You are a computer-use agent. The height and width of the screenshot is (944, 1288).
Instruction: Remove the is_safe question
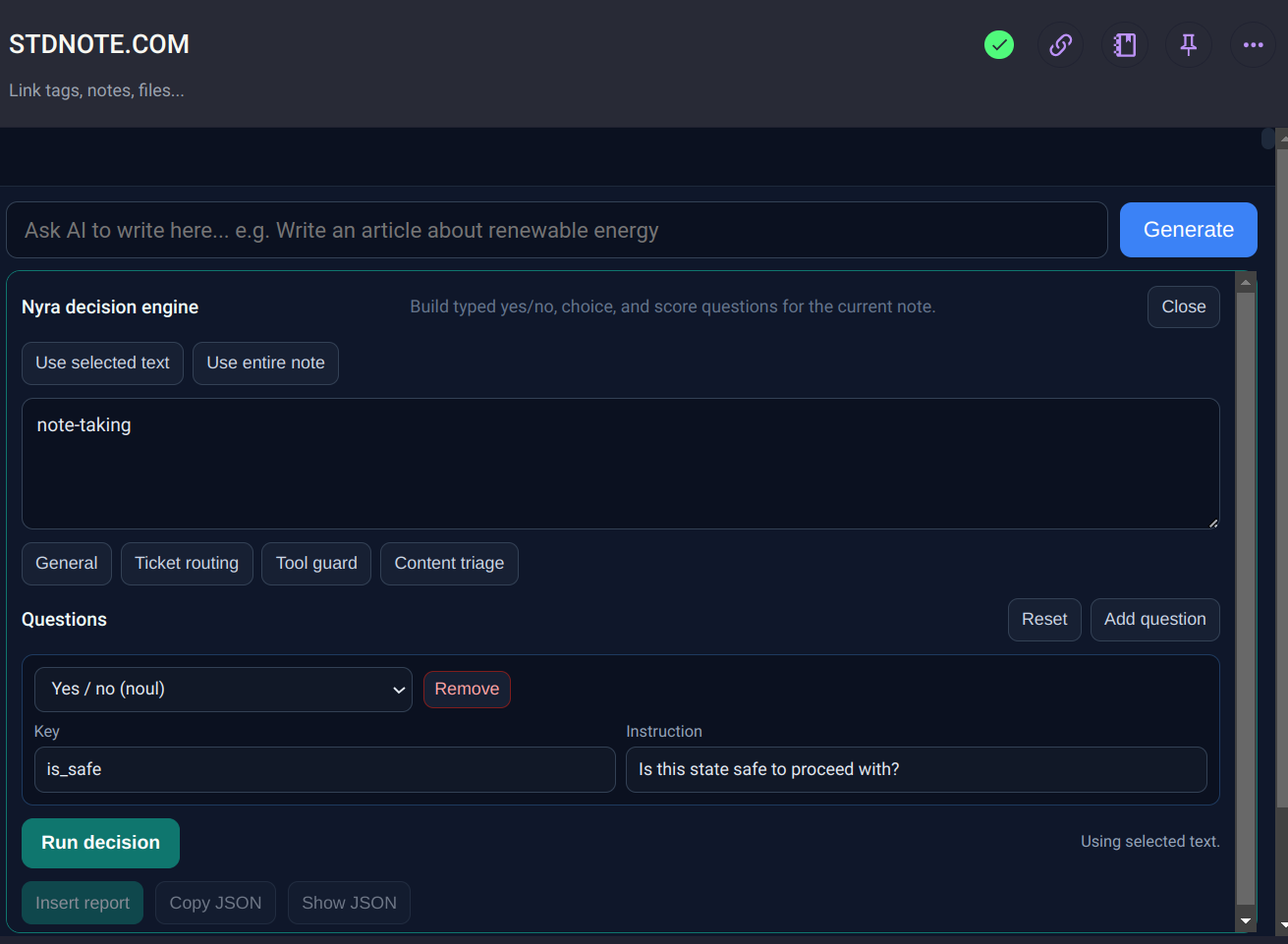pos(467,690)
